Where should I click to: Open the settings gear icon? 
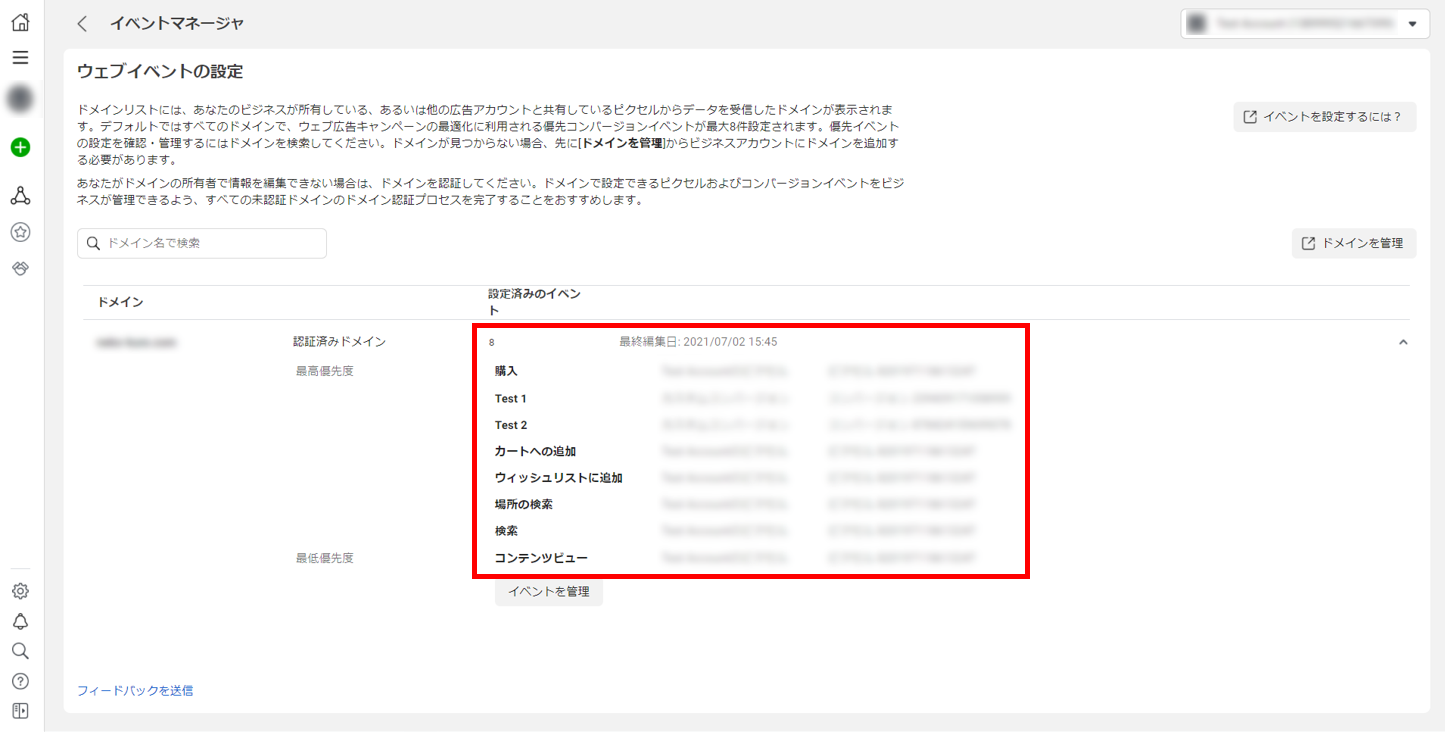point(20,591)
